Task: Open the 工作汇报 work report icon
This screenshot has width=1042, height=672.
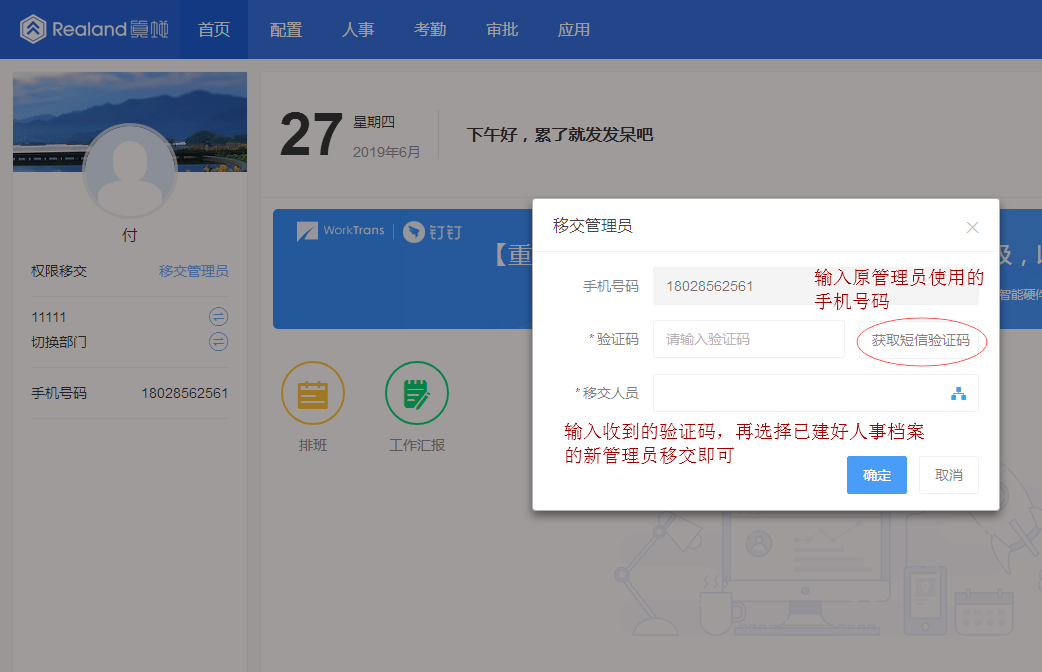Action: (417, 392)
